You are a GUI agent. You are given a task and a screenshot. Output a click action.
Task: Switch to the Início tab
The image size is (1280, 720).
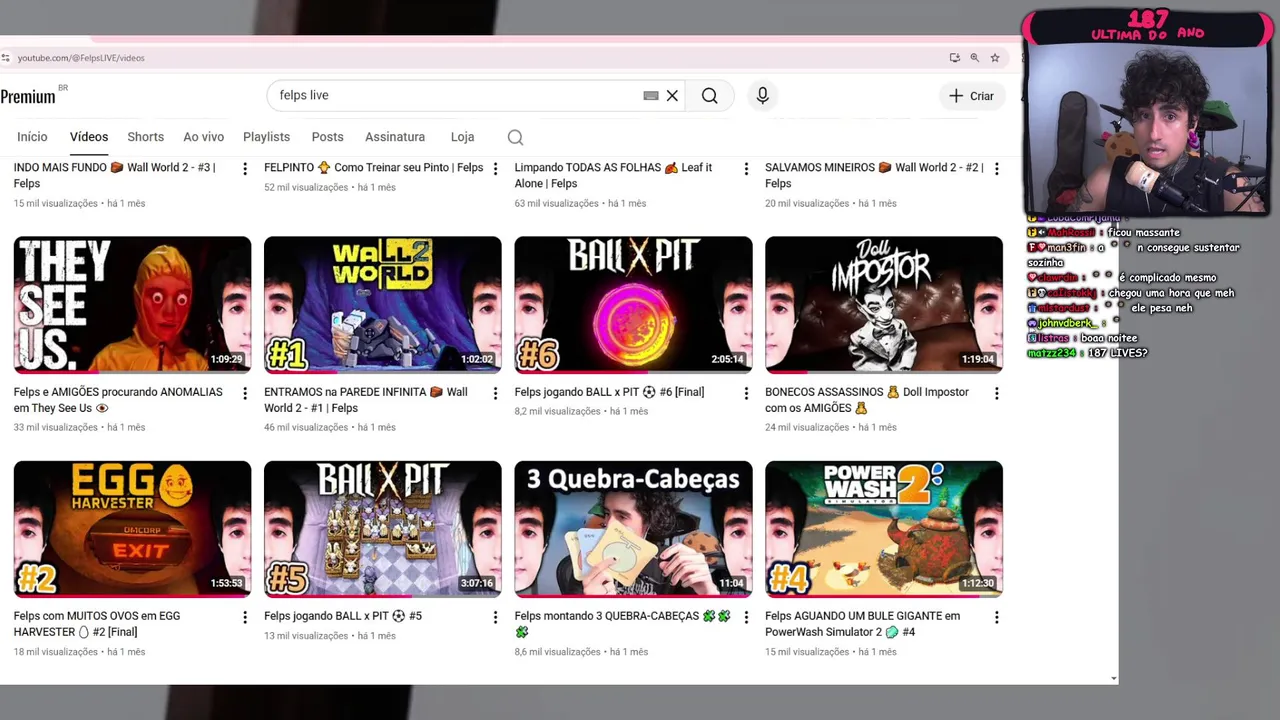[x=32, y=137]
